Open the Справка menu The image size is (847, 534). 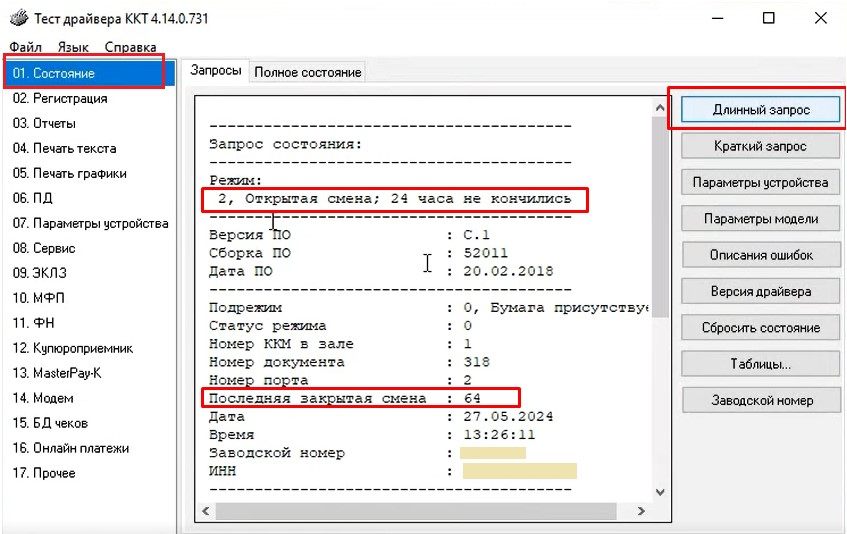(x=130, y=47)
